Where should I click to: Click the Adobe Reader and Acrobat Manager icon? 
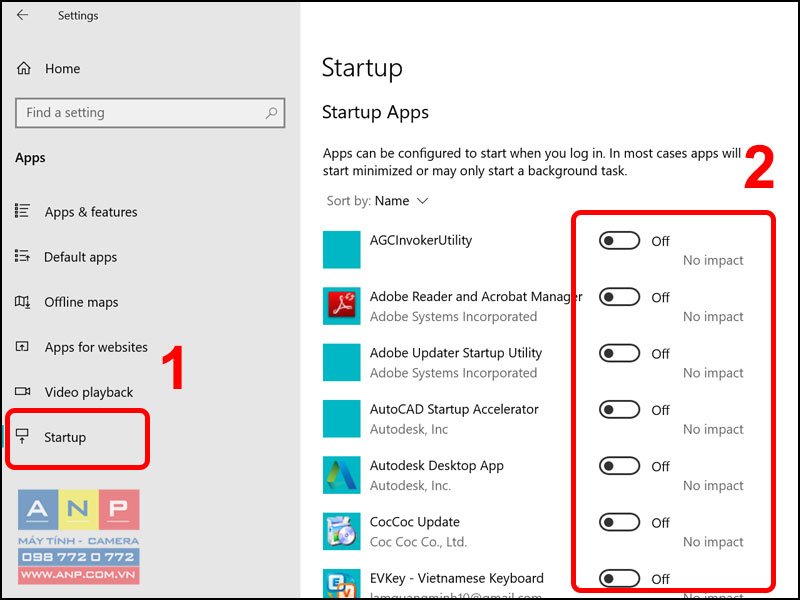(x=341, y=306)
